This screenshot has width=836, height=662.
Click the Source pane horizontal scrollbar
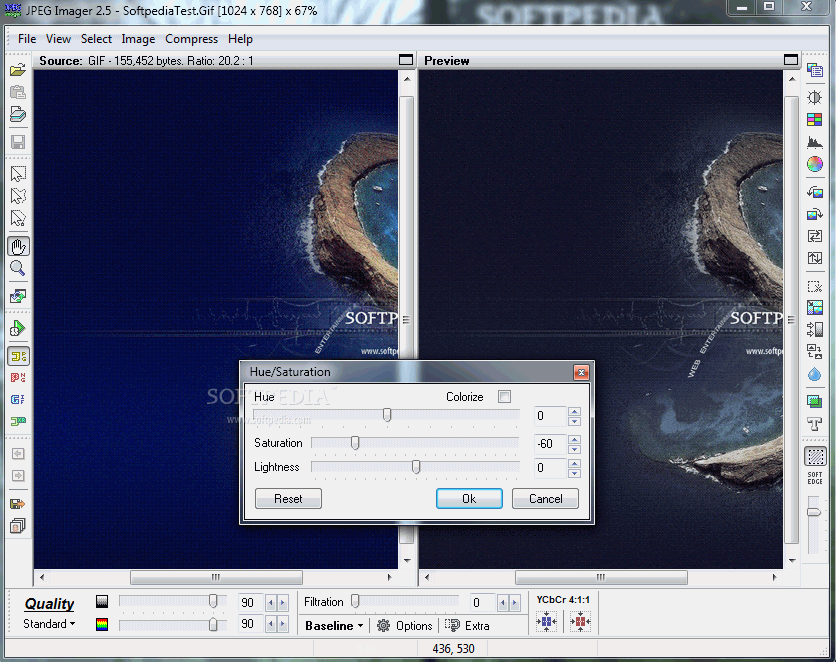(x=216, y=577)
